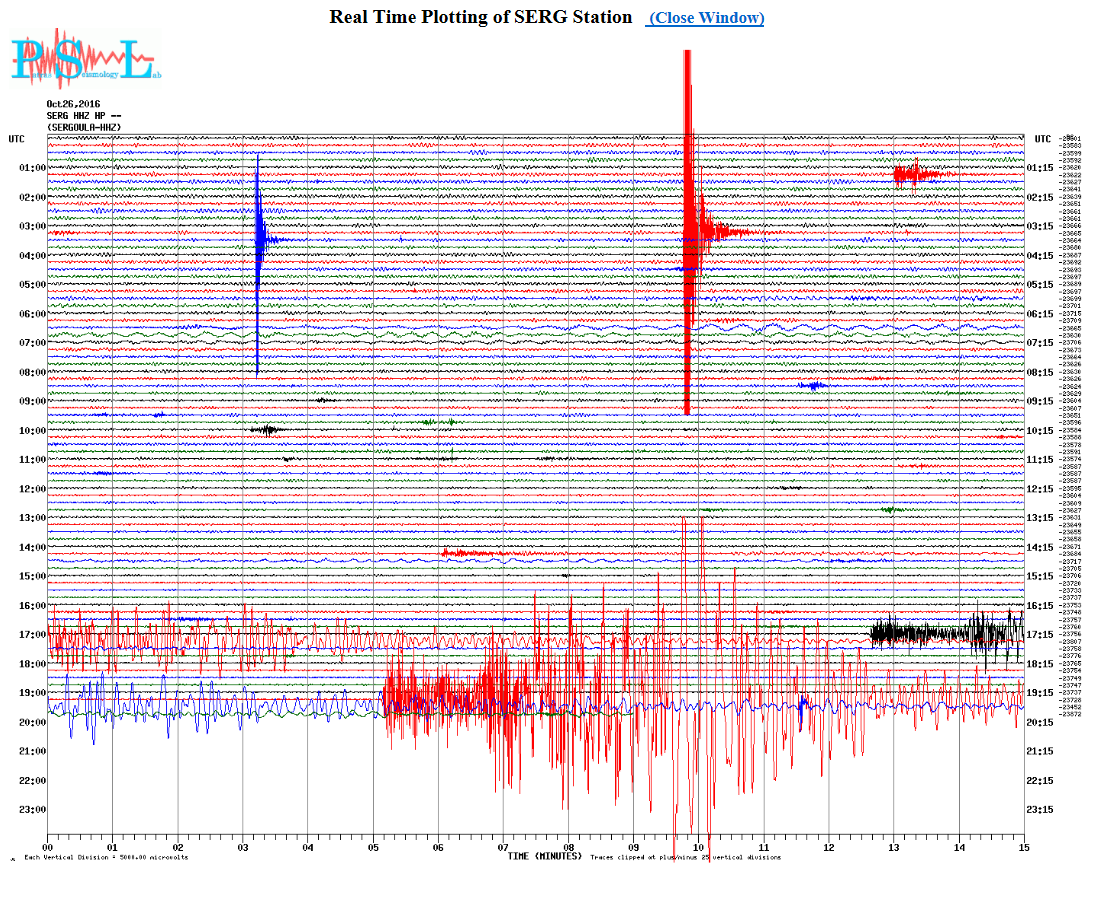
Task: Click the 20:15 label on the right axis
Action: (x=1041, y=722)
